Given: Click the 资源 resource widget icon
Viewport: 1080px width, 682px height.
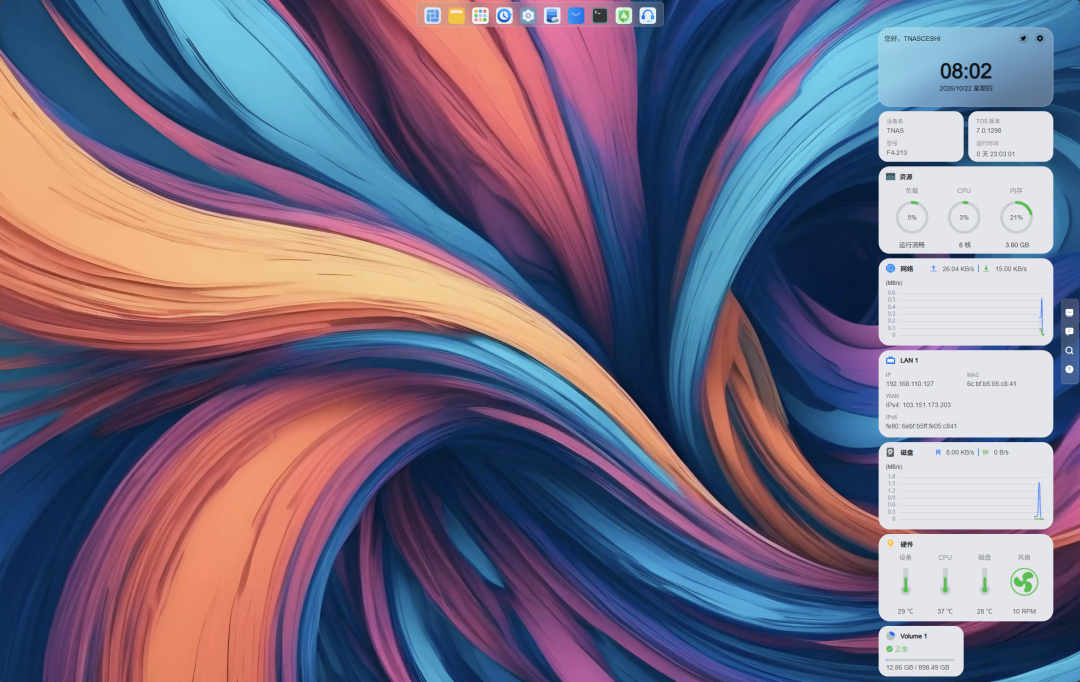Looking at the screenshot, I should (x=891, y=176).
